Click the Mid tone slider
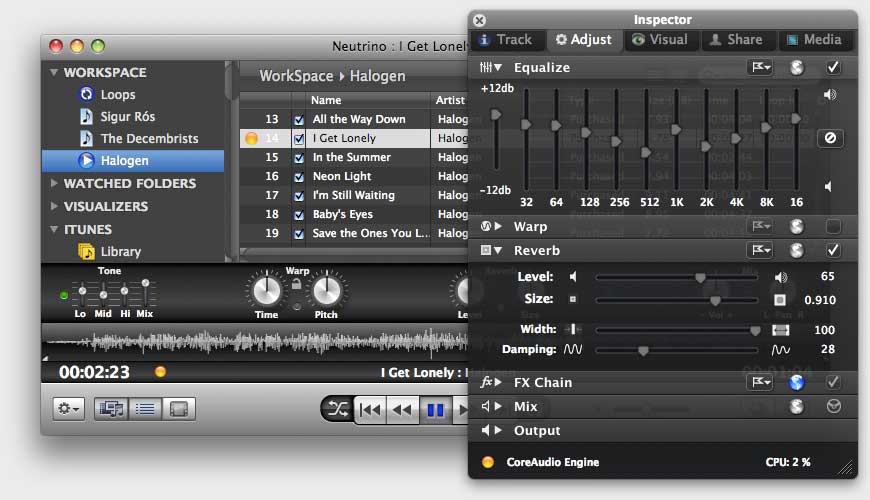The image size is (870, 500). click(103, 293)
